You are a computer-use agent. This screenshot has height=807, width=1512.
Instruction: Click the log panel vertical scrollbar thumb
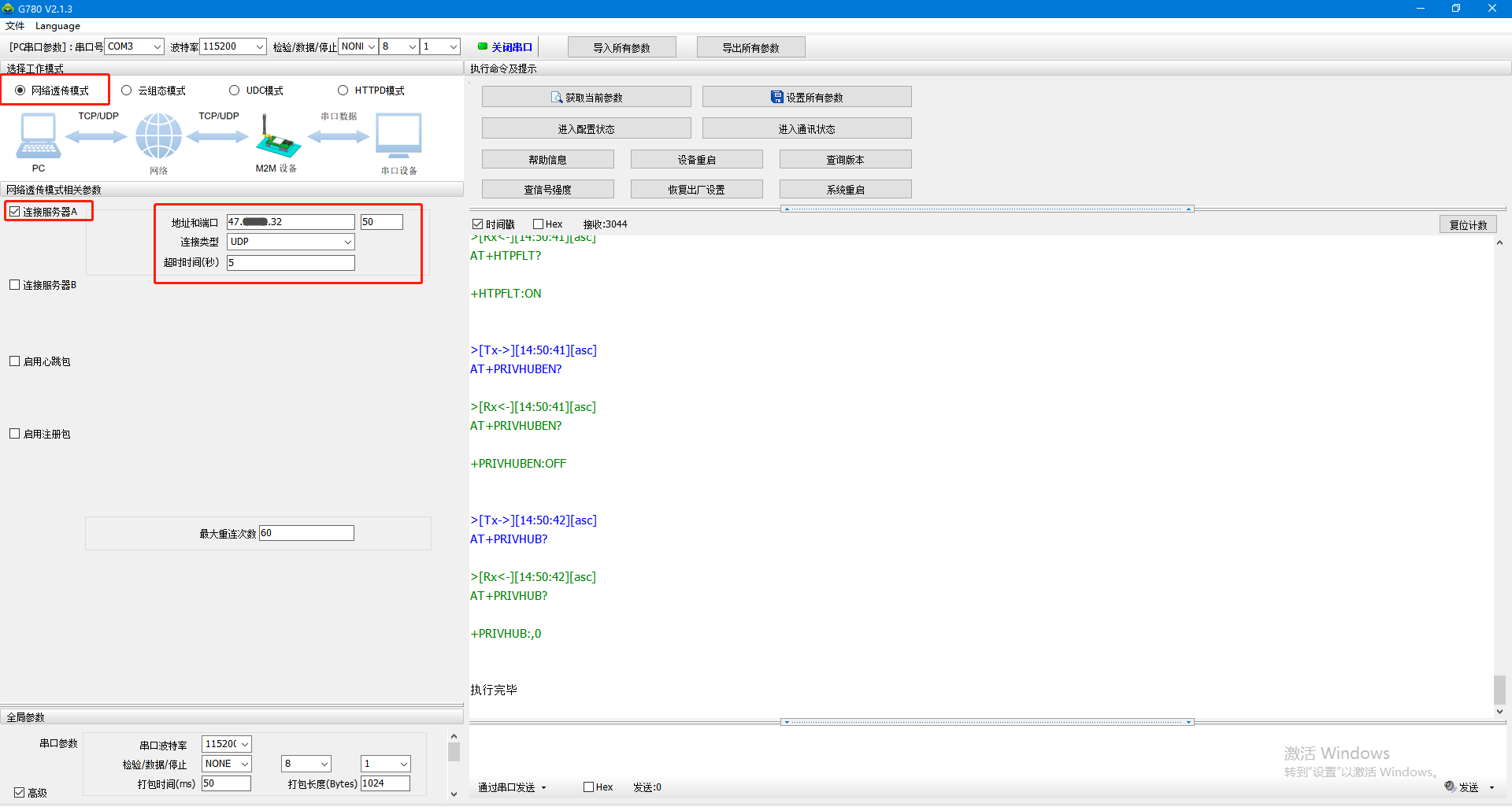tap(1499, 690)
